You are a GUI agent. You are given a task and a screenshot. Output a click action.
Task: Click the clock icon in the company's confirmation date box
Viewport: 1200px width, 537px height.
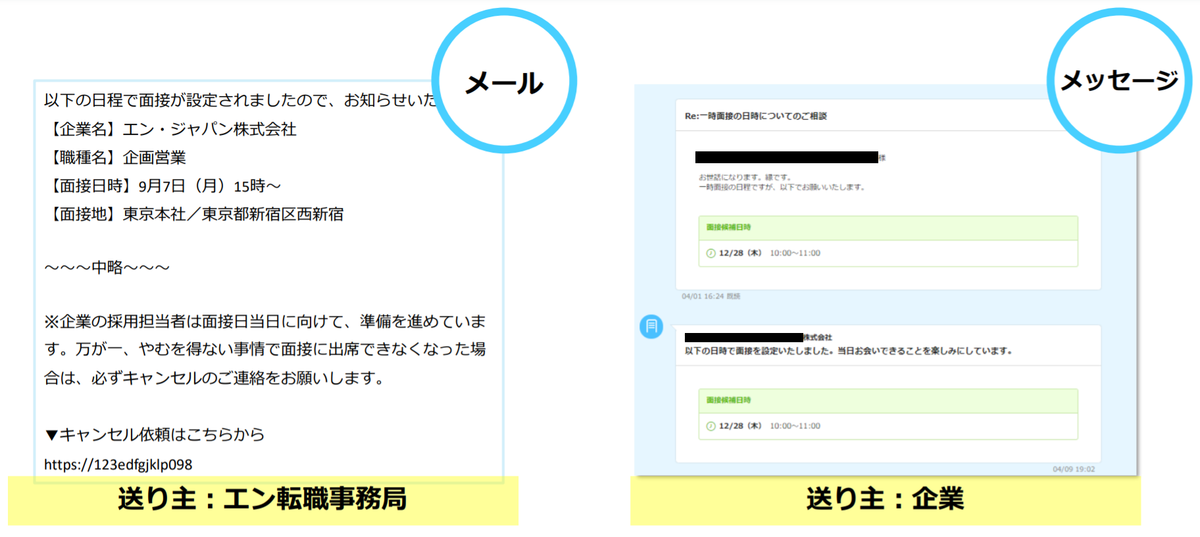click(712, 426)
